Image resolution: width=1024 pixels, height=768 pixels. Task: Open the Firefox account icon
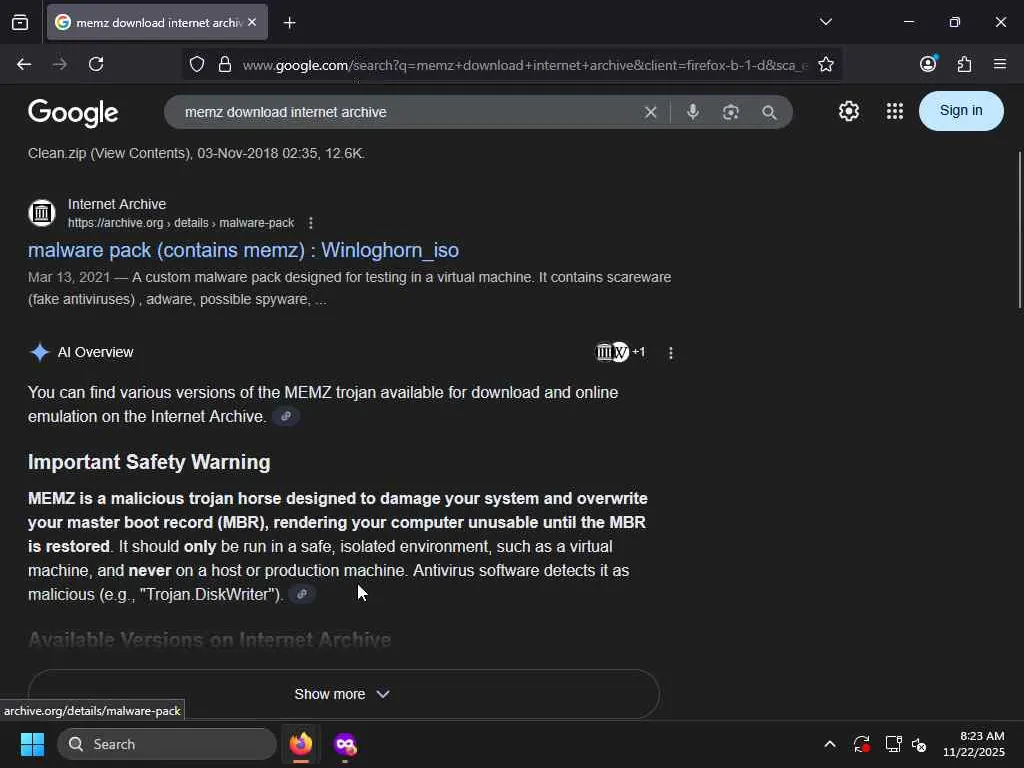pos(928,63)
